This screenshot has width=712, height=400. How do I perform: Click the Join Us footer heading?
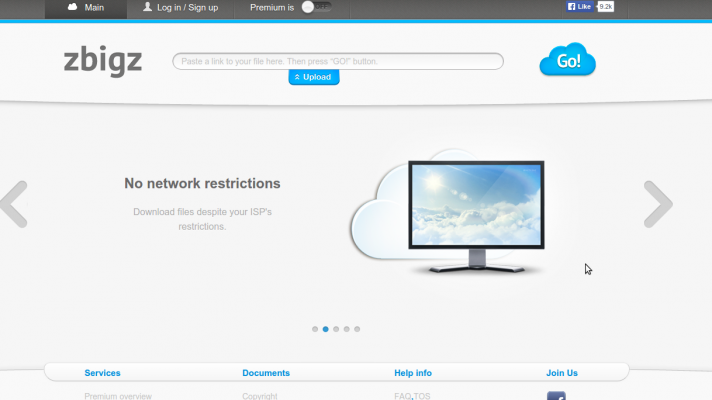pos(562,373)
